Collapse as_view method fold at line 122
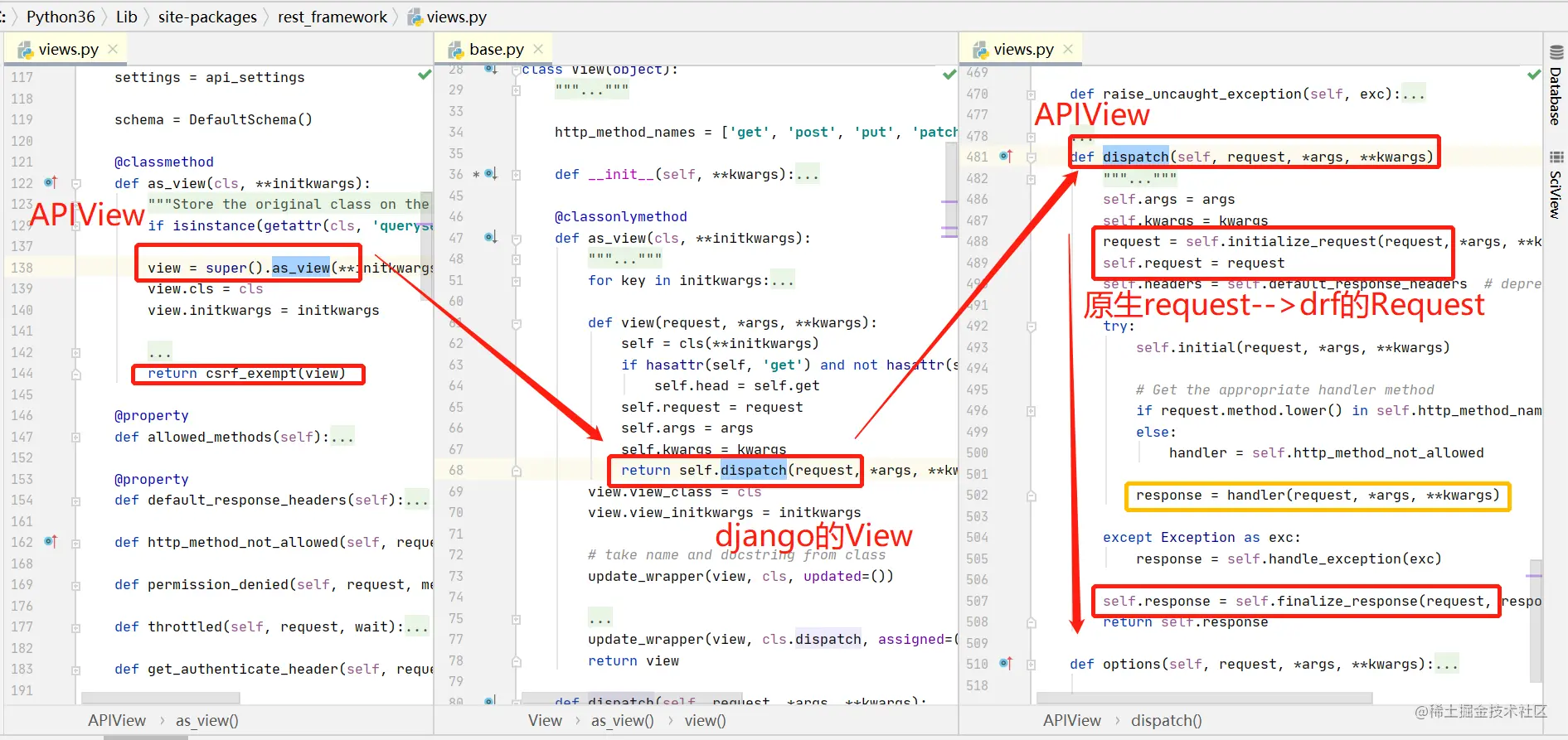1568x740 pixels. pos(76,183)
